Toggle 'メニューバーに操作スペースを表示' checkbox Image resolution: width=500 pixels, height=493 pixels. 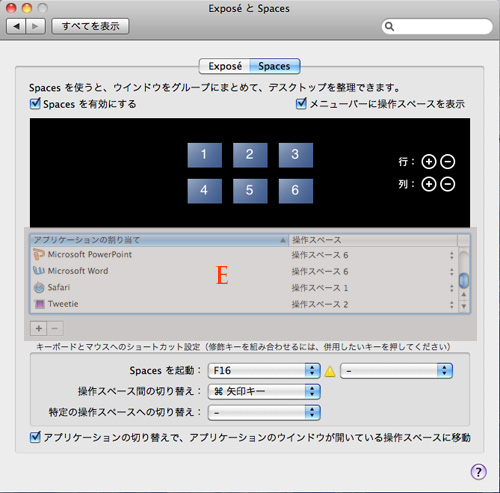pos(301,104)
